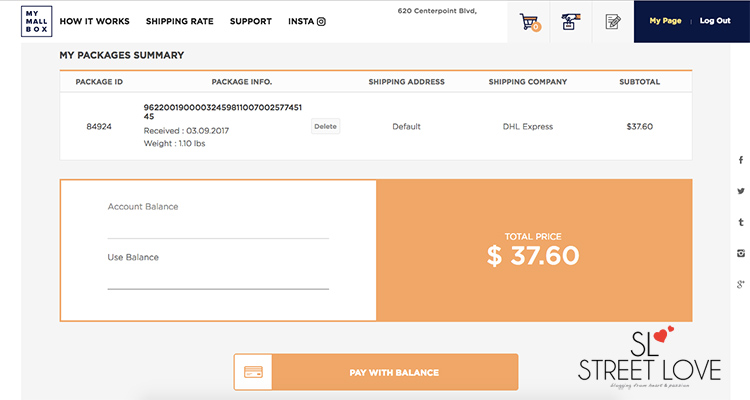Open the Tumblr sidebar icon
The height and width of the screenshot is (400, 750).
pos(740,222)
